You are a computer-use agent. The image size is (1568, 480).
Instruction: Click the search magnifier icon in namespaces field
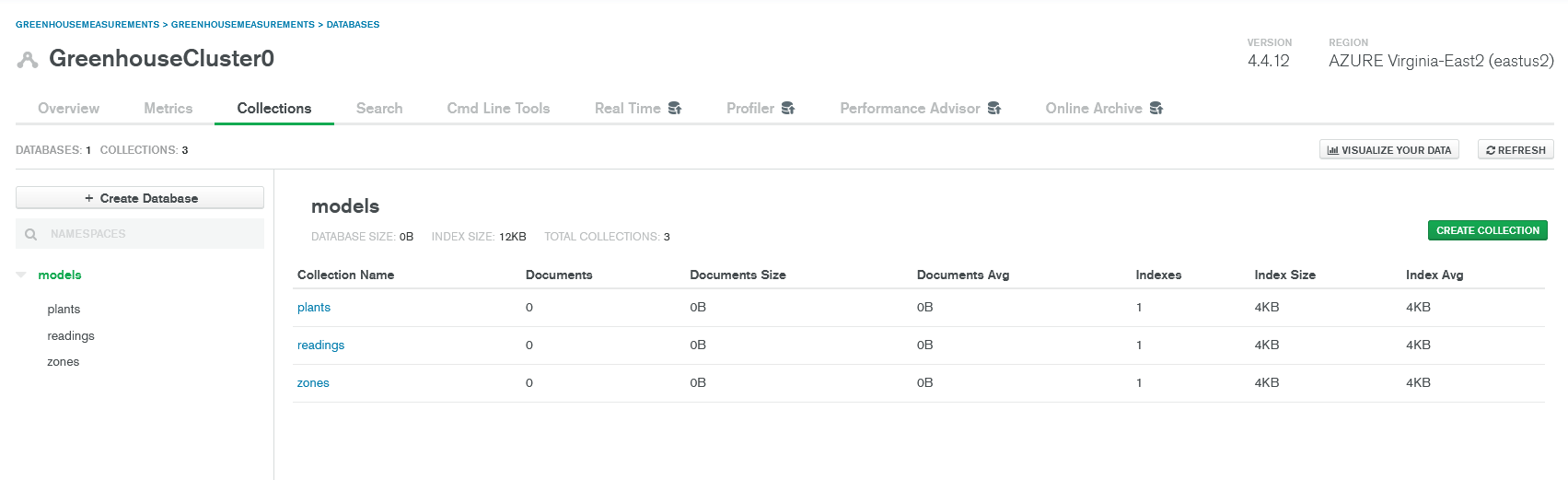coord(31,234)
